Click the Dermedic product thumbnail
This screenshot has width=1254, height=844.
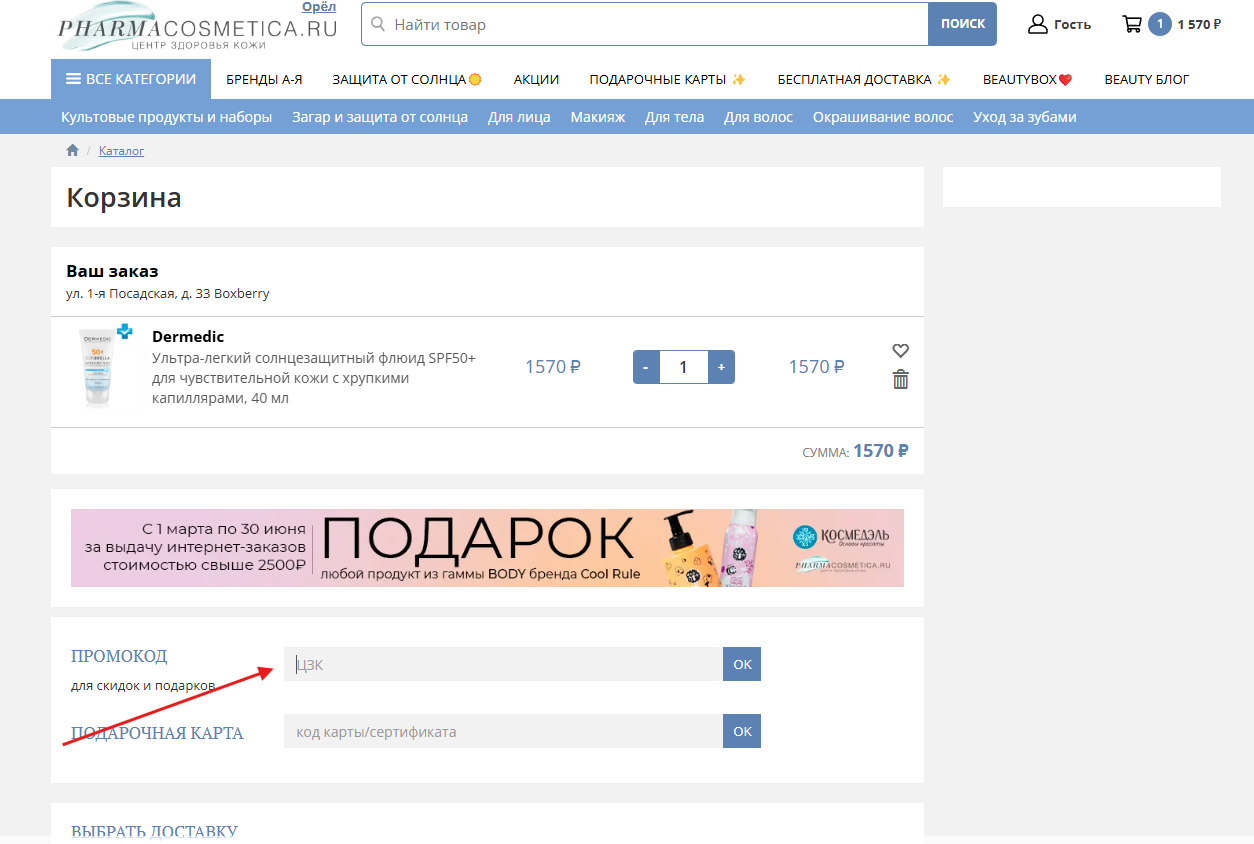coord(104,366)
